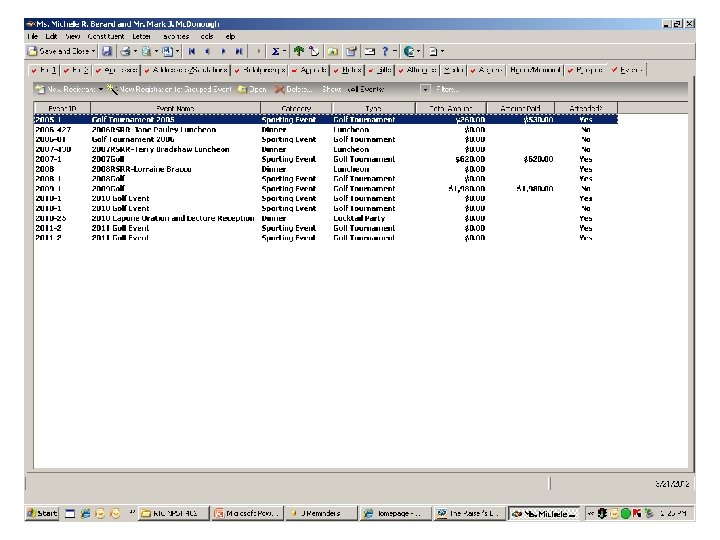Open the Save and Close dropdown arrow
Viewport: 720px width, 540px height.
pyautogui.click(x=93, y=51)
